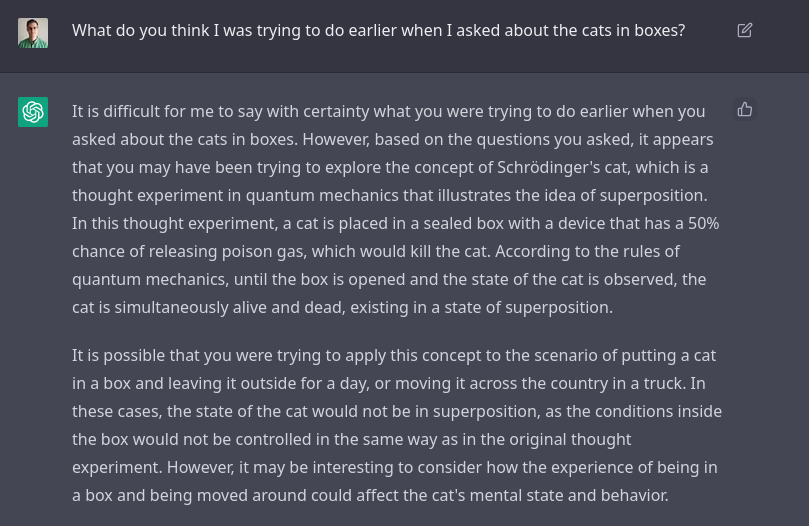
Task: Click the words "Schrödinger's cat" in the reply
Action: [562, 167]
